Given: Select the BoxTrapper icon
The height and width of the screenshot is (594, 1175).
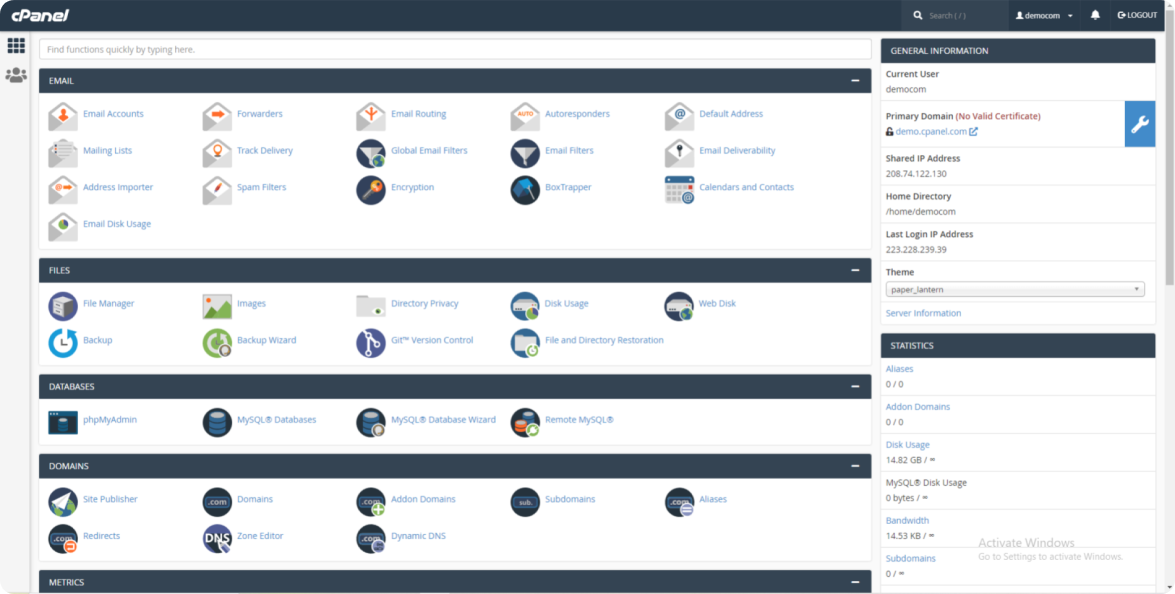Looking at the screenshot, I should [525, 189].
